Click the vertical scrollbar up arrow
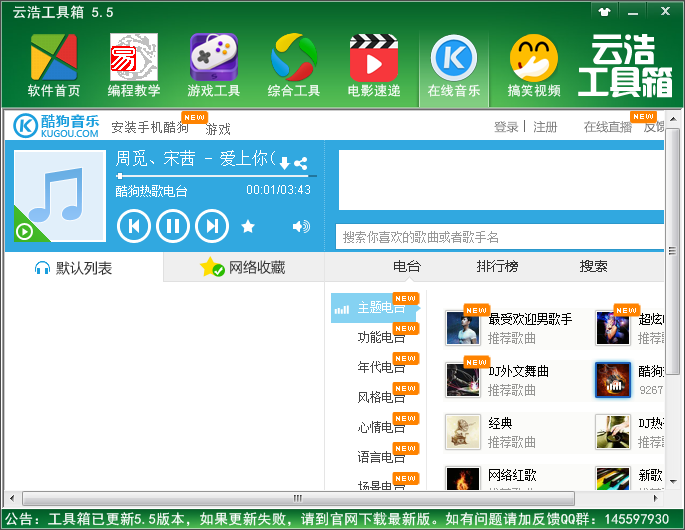The width and height of the screenshot is (685, 530). 673,119
